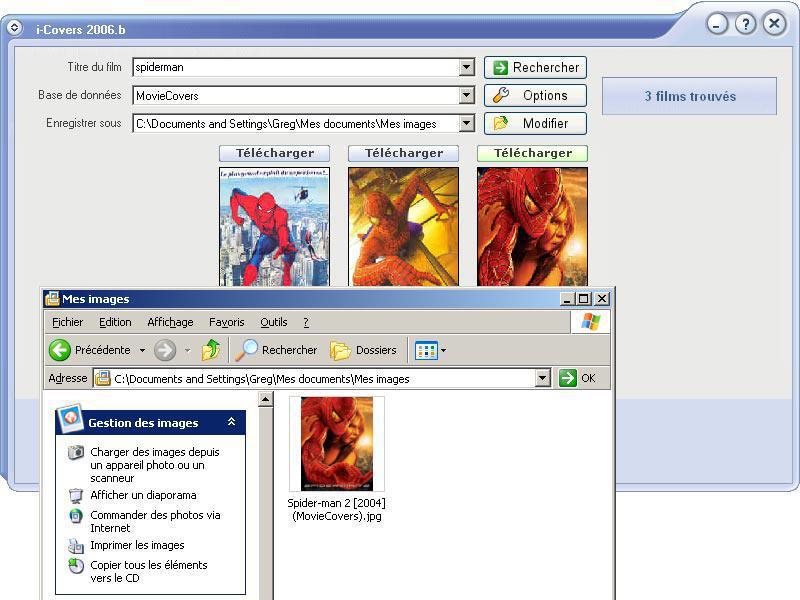
Task: Click Charger des images depuis un appareil photo
Action: pos(155,465)
